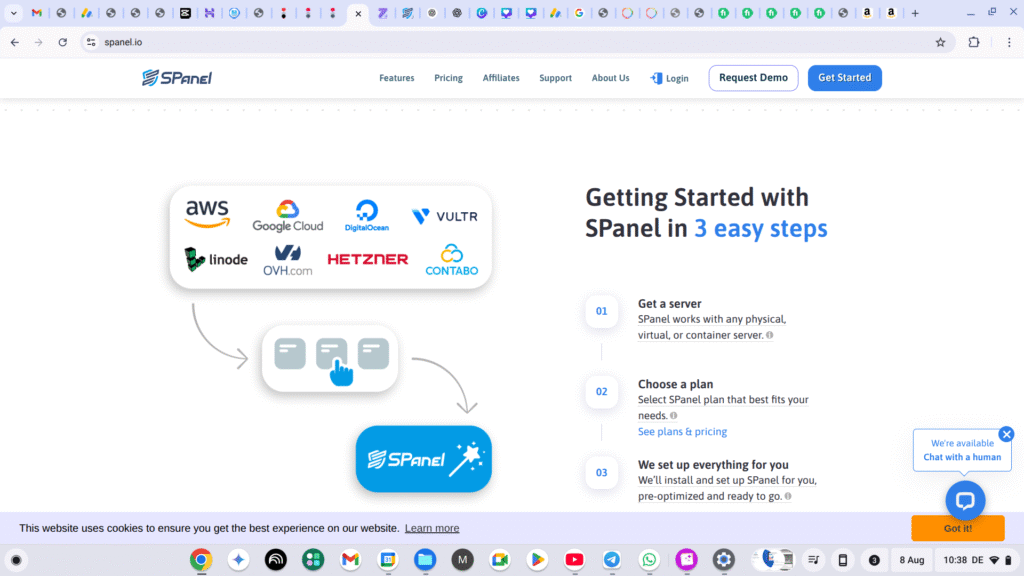Expand the tab search dropdown arrow
This screenshot has width=1024, height=576.
pyautogui.click(x=14, y=13)
